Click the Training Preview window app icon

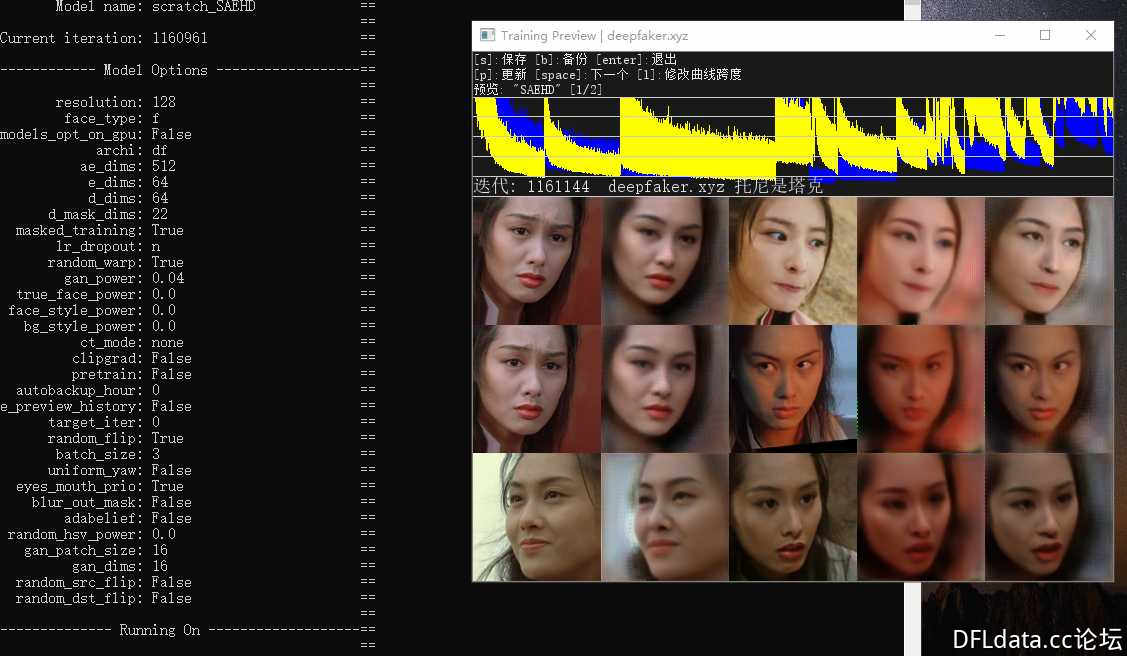487,36
